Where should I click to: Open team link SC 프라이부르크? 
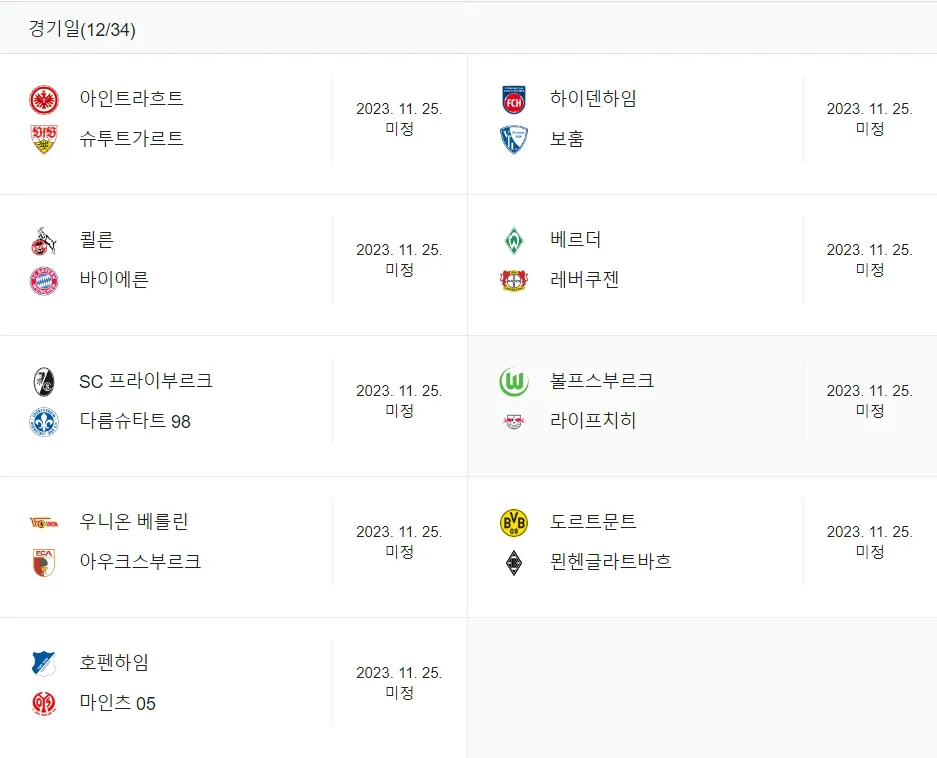[x=146, y=381]
